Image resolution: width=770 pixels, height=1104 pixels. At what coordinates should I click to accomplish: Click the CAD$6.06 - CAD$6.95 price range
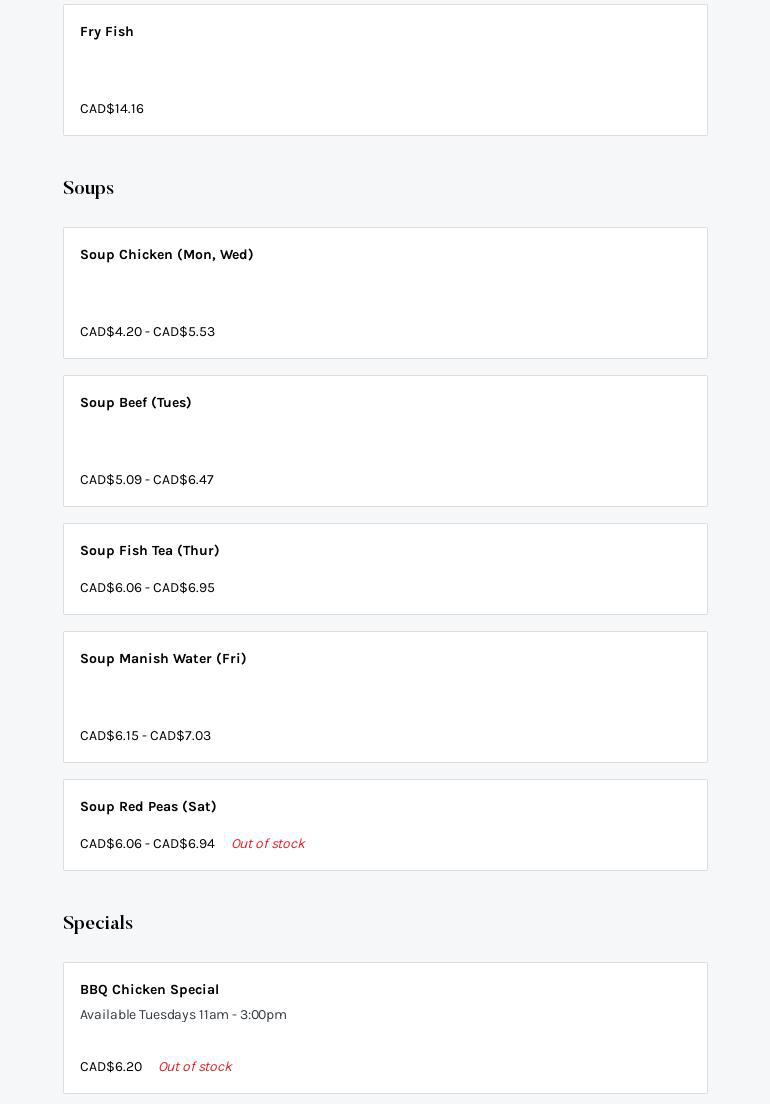[147, 588]
